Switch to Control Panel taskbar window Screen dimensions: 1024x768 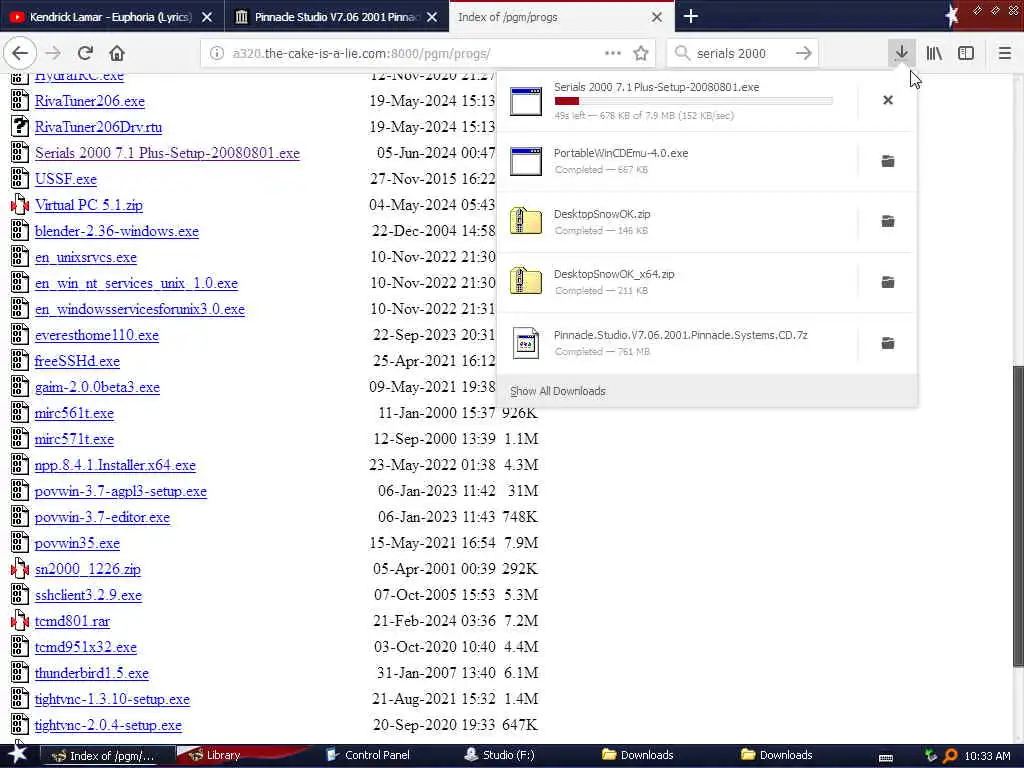[376, 756]
